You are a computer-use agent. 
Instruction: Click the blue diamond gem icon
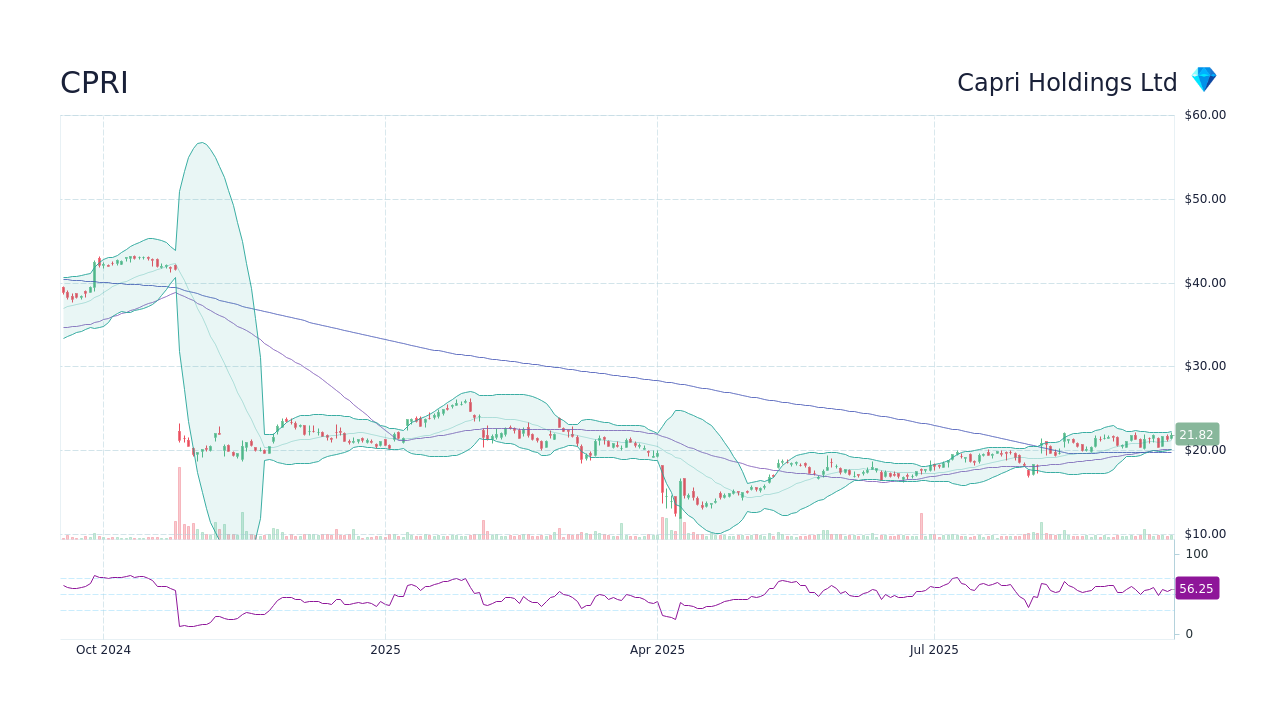point(1203,79)
